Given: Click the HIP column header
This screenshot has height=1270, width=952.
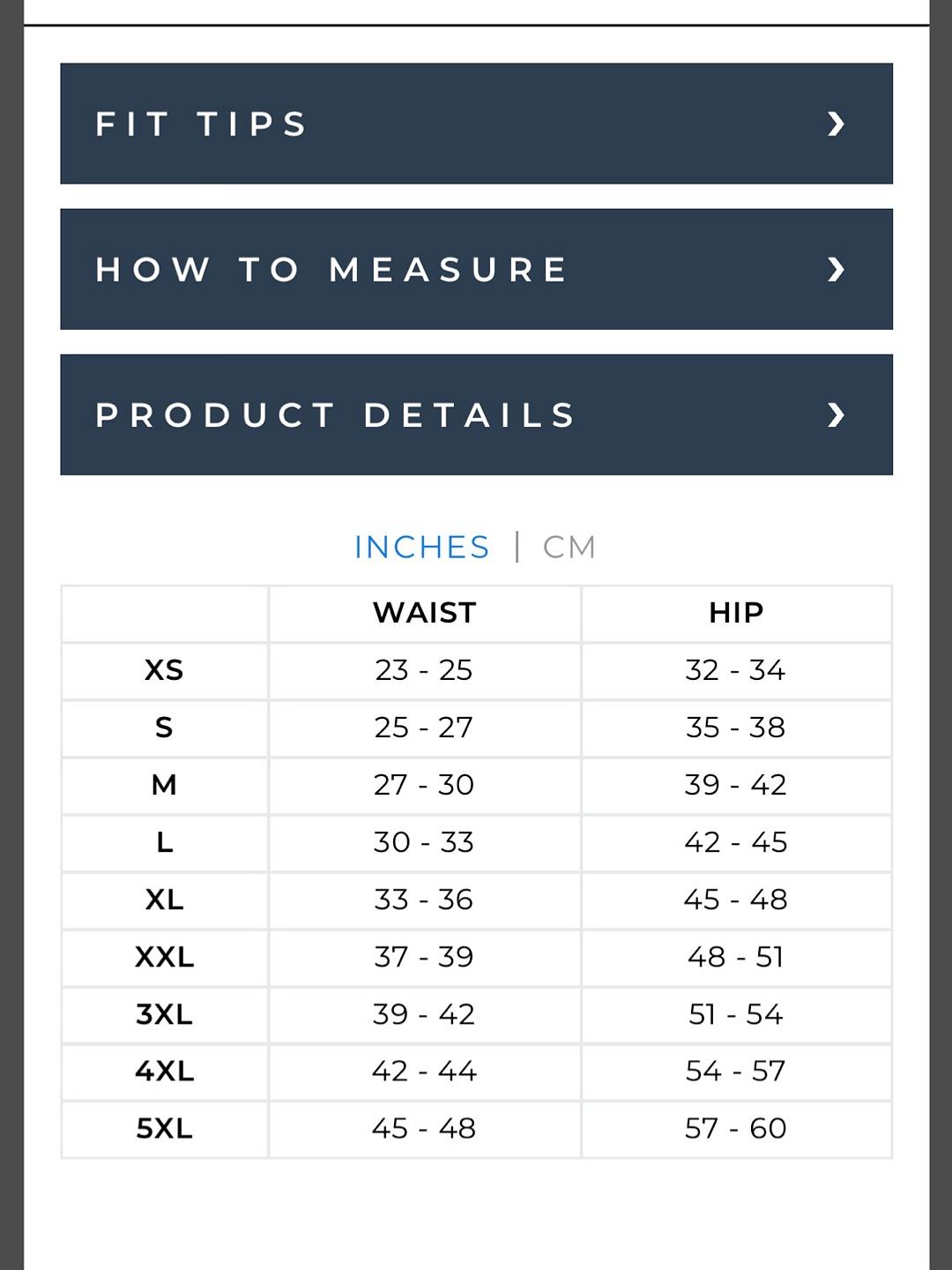Looking at the screenshot, I should coord(736,612).
